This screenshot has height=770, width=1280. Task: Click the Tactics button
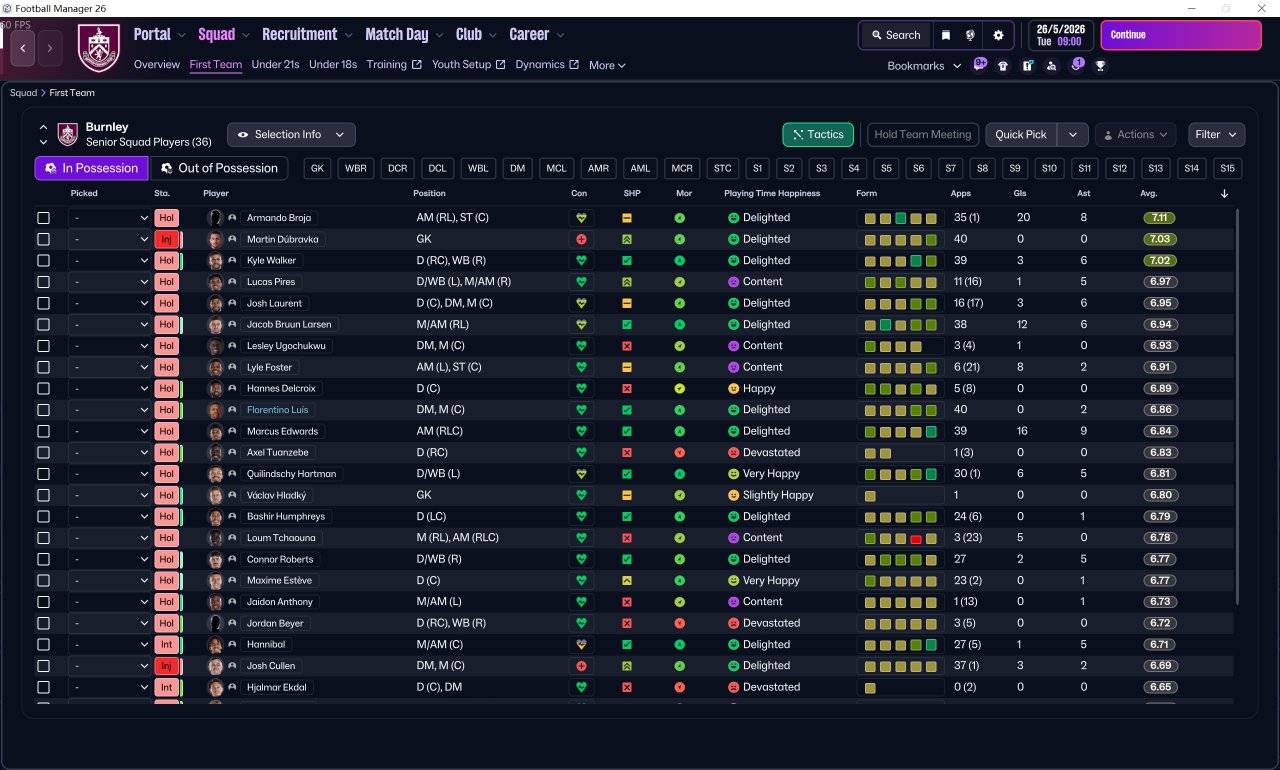(x=817, y=135)
